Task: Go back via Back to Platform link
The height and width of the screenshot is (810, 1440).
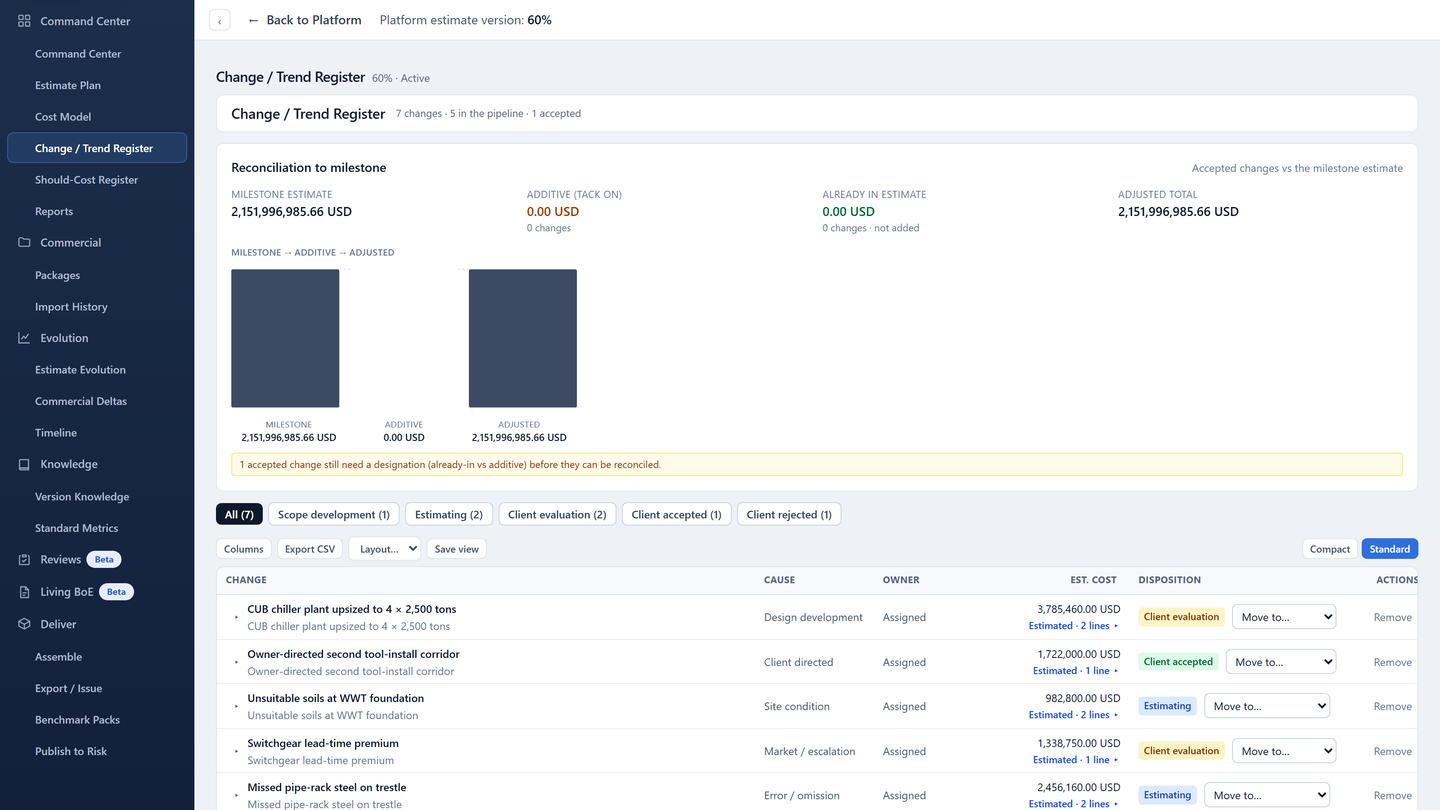Action: click(x=304, y=20)
